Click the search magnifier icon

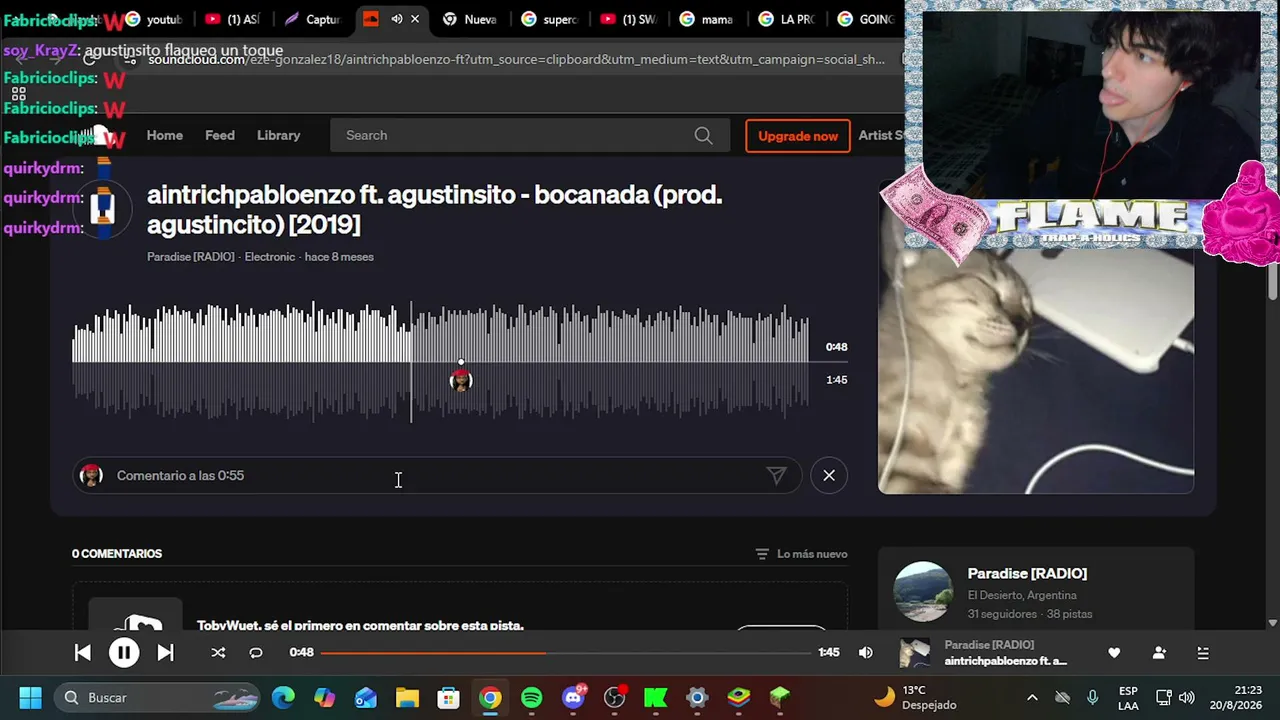click(703, 135)
